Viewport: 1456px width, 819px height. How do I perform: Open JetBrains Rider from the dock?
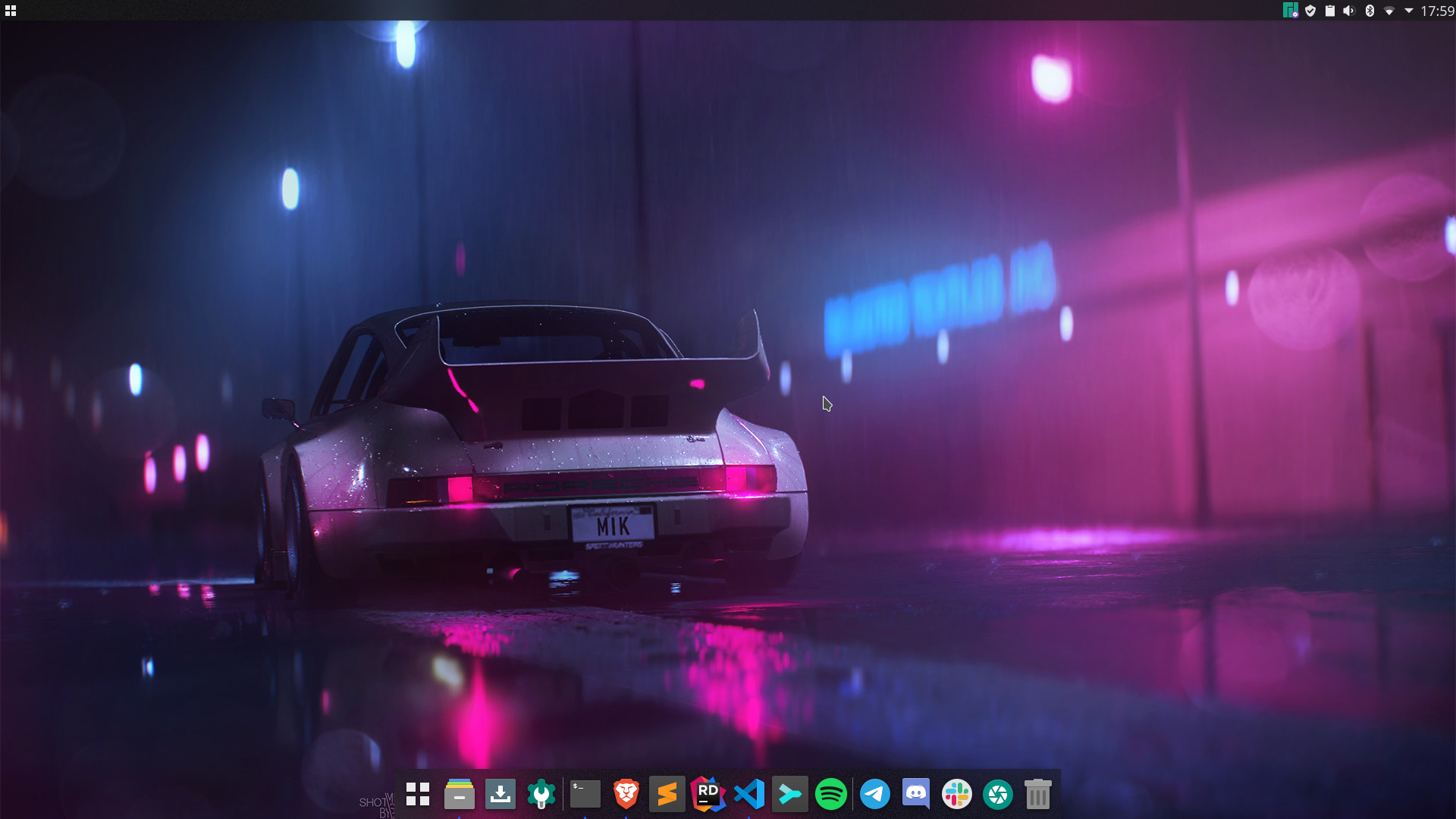(708, 794)
